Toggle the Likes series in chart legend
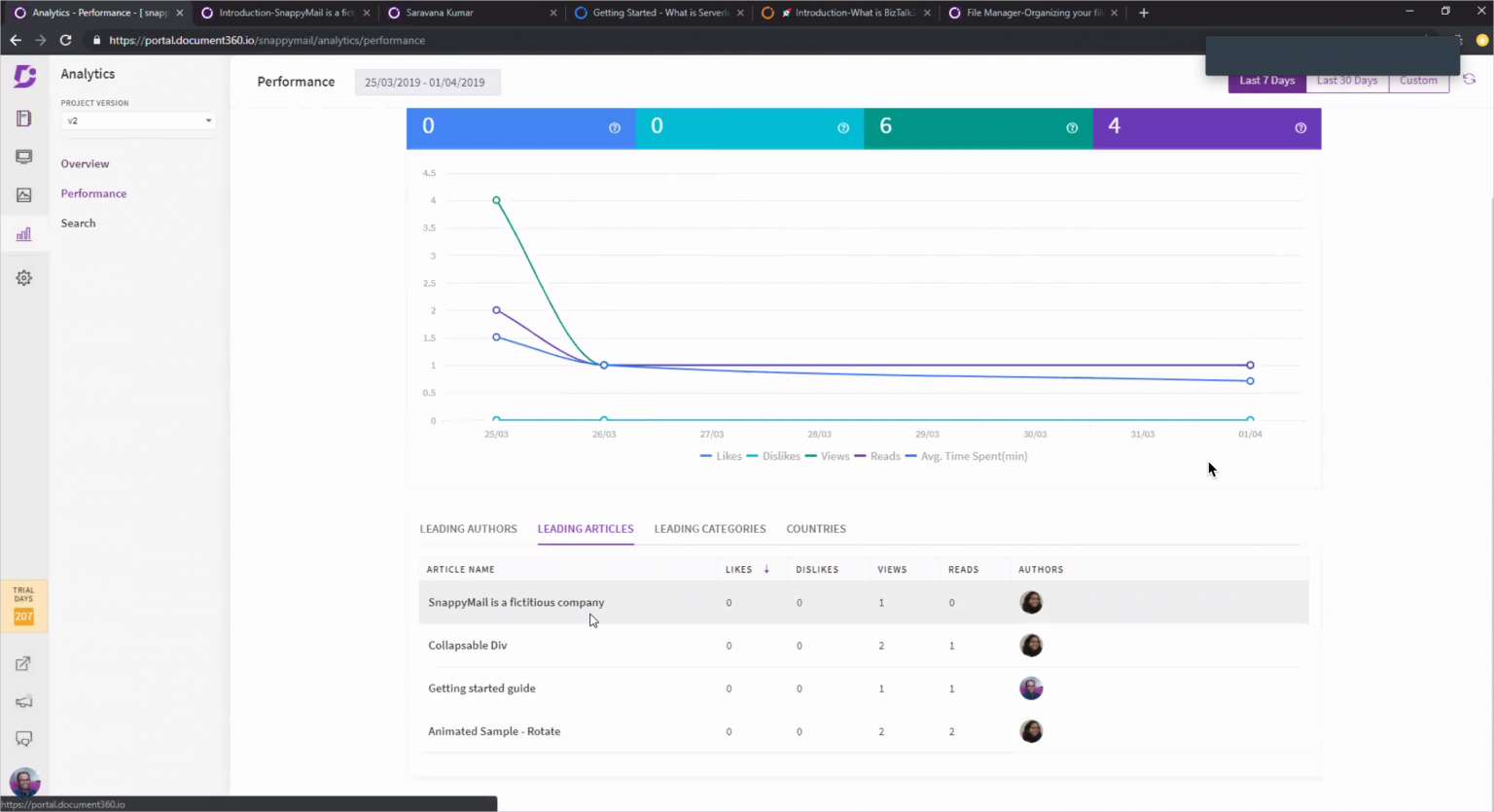The image size is (1494, 812). pyautogui.click(x=721, y=456)
